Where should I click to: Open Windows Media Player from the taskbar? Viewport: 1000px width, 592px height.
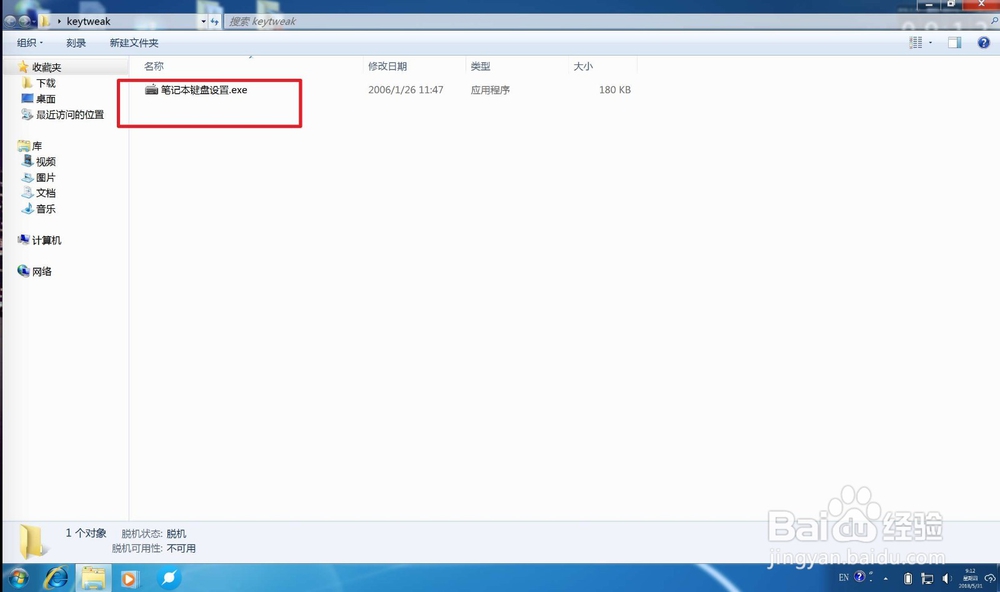tap(129, 578)
